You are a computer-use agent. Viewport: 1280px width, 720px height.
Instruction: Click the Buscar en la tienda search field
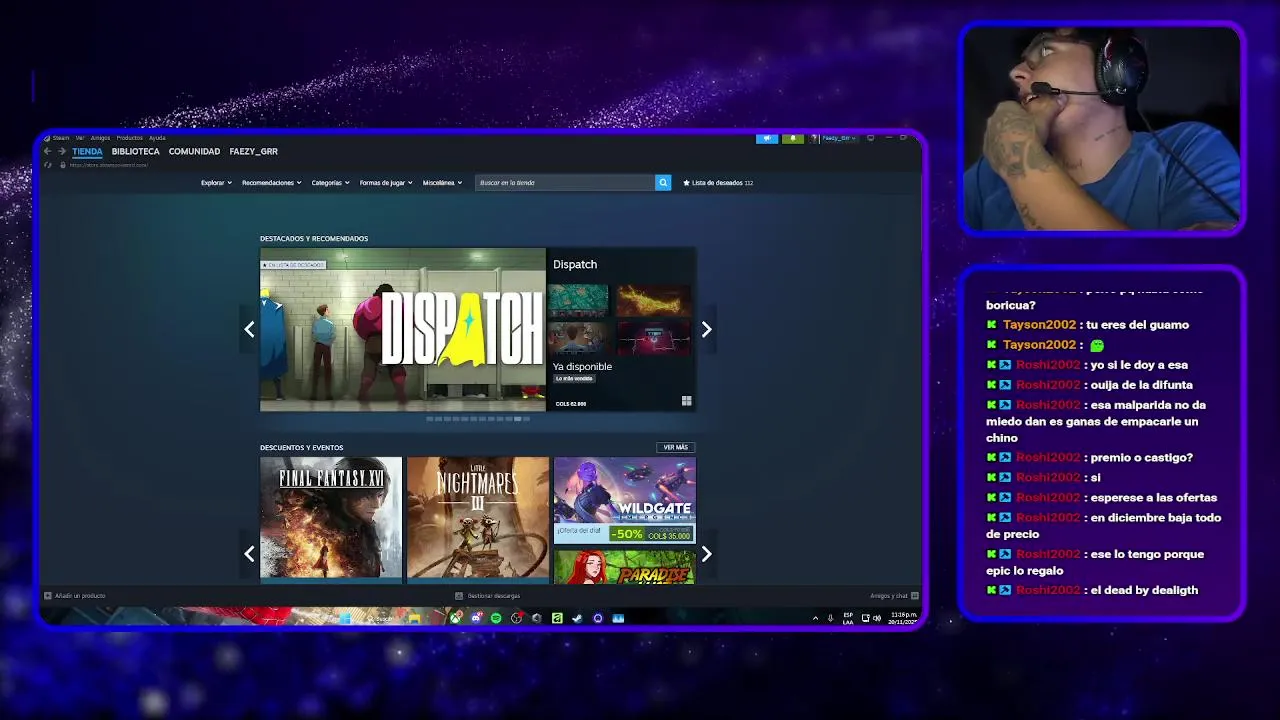pyautogui.click(x=565, y=183)
